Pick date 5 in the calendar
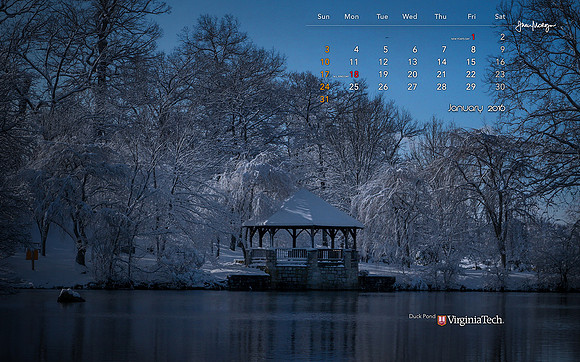The width and height of the screenshot is (580, 362). click(385, 49)
